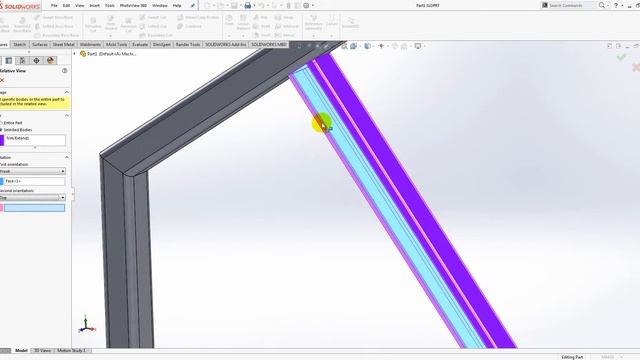This screenshot has height=360, width=640.
Task: Open the View menu
Action: [80, 6]
